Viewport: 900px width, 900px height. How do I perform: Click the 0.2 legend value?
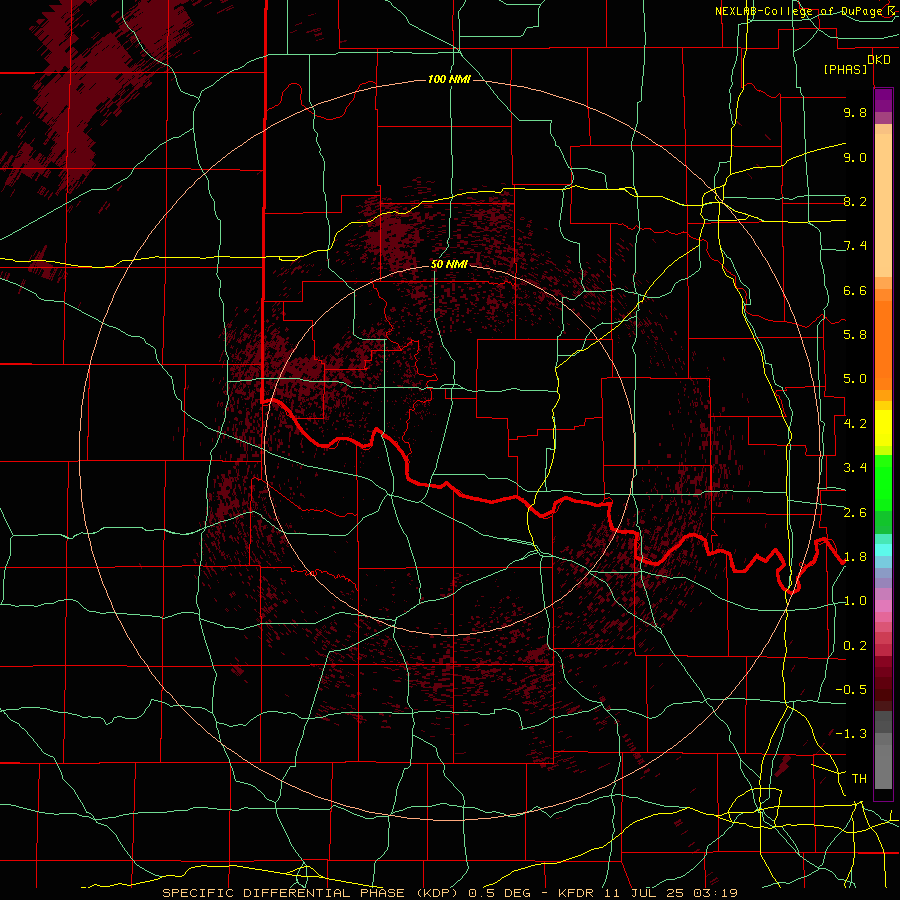[x=855, y=646]
